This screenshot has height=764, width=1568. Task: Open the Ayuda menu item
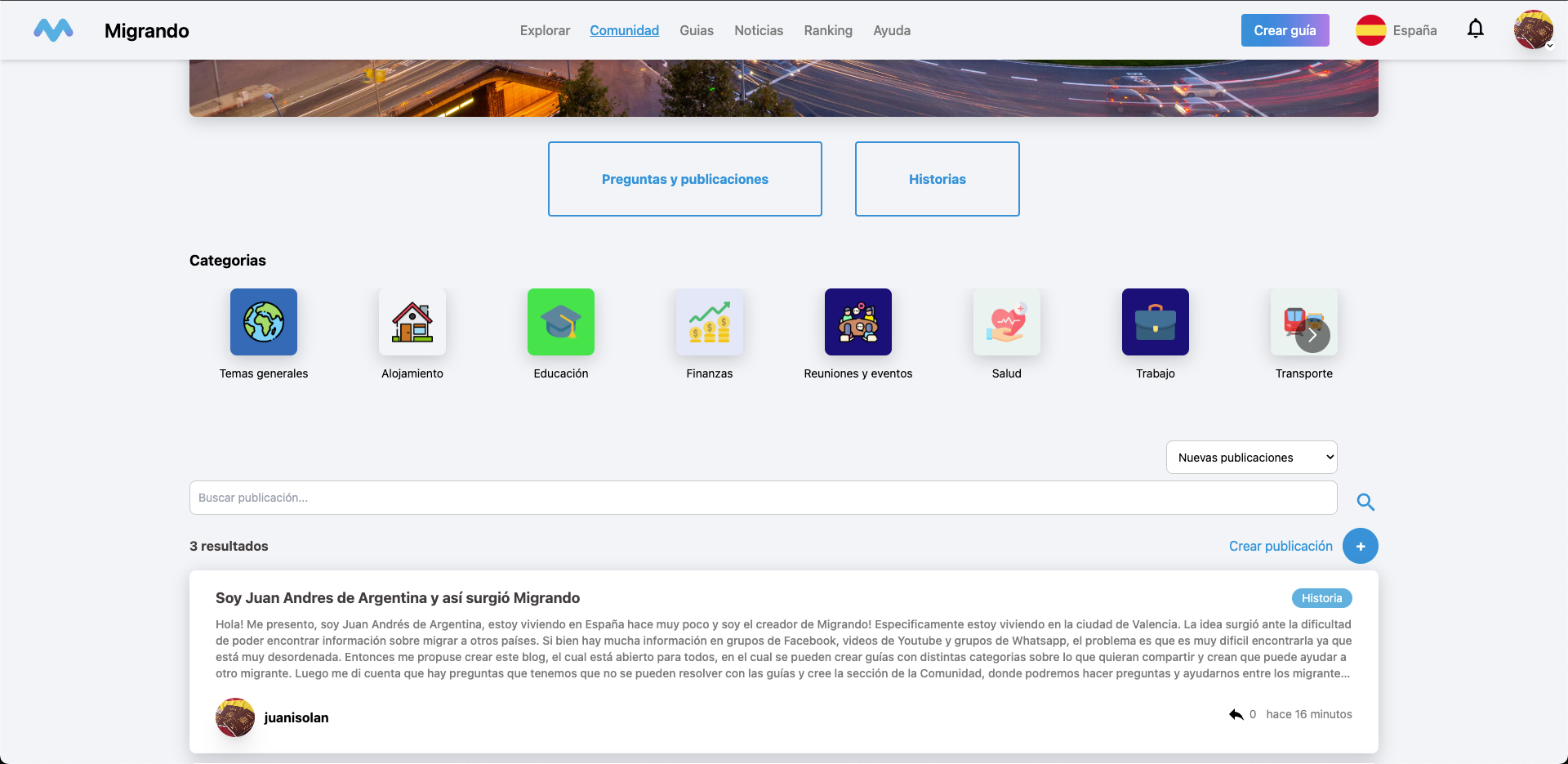892,30
